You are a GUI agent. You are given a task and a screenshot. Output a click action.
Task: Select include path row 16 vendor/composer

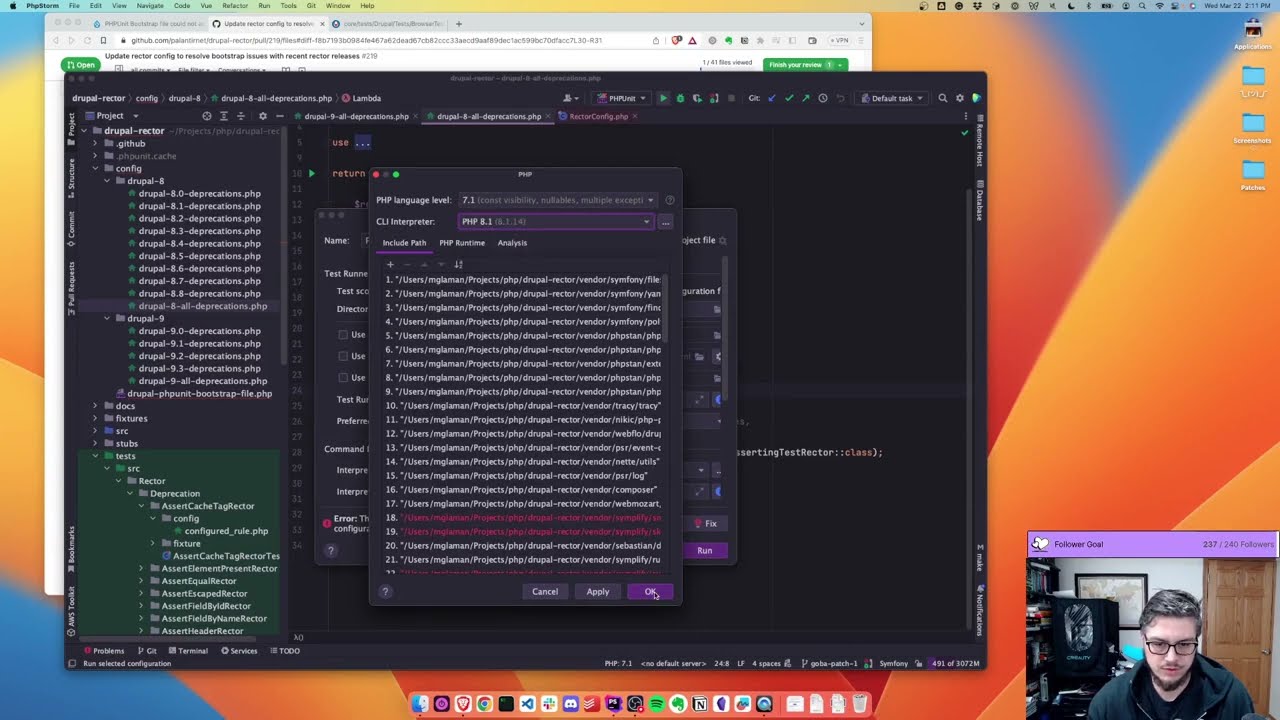[x=523, y=490]
